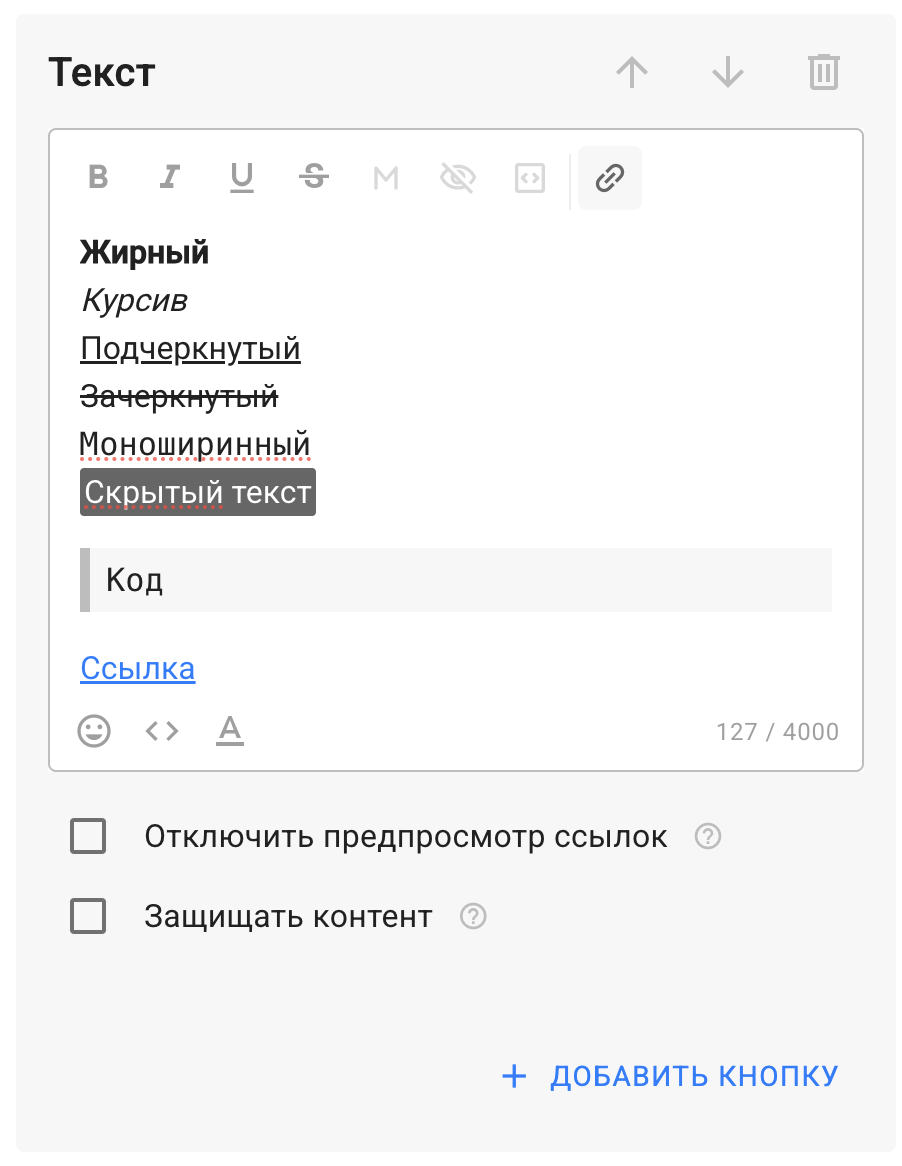The height and width of the screenshot is (1166, 902).
Task: Open the angle-brackets variables icon
Action: click(162, 731)
